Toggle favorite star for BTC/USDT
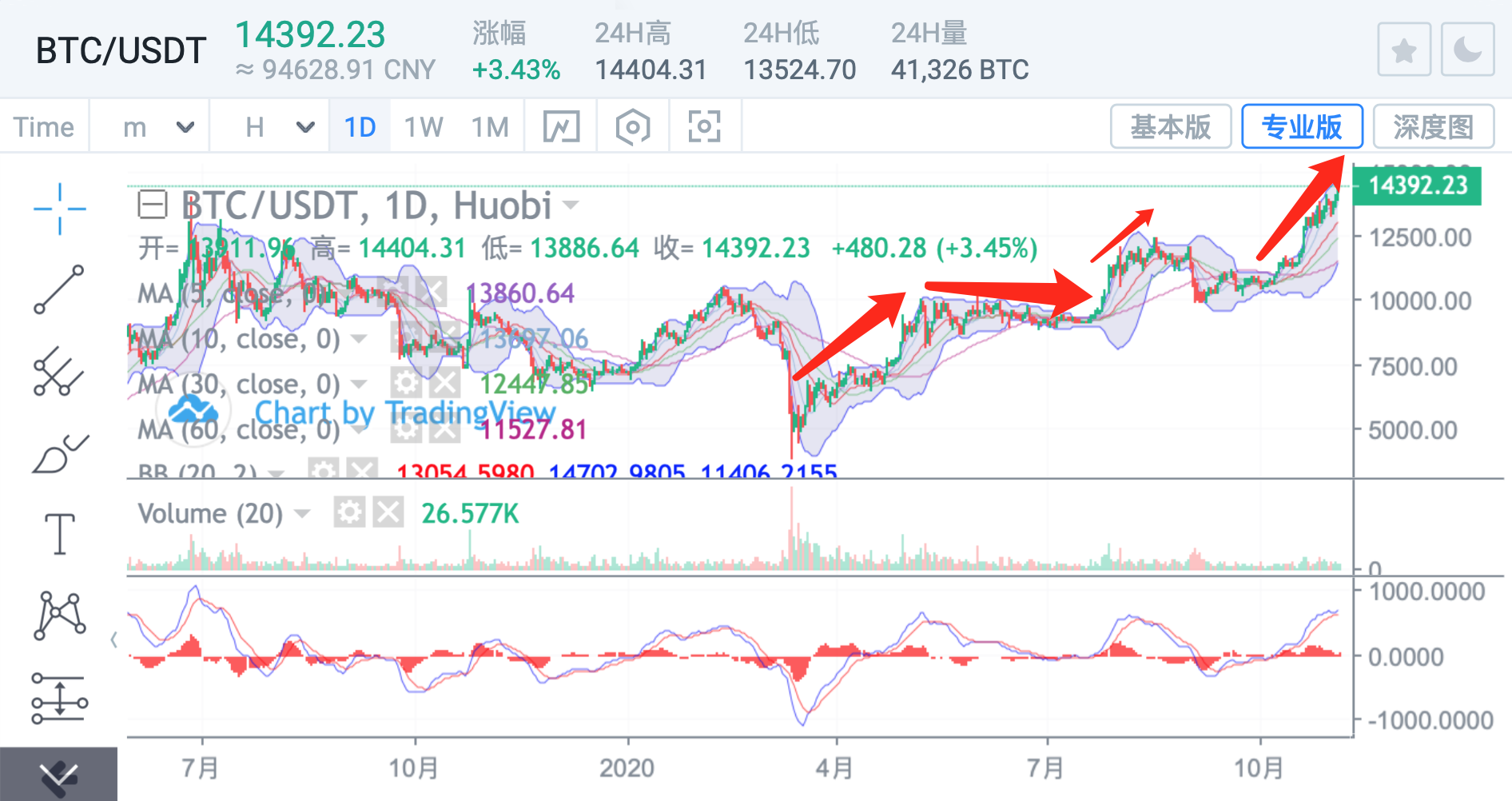The image size is (1512, 801). [1404, 50]
